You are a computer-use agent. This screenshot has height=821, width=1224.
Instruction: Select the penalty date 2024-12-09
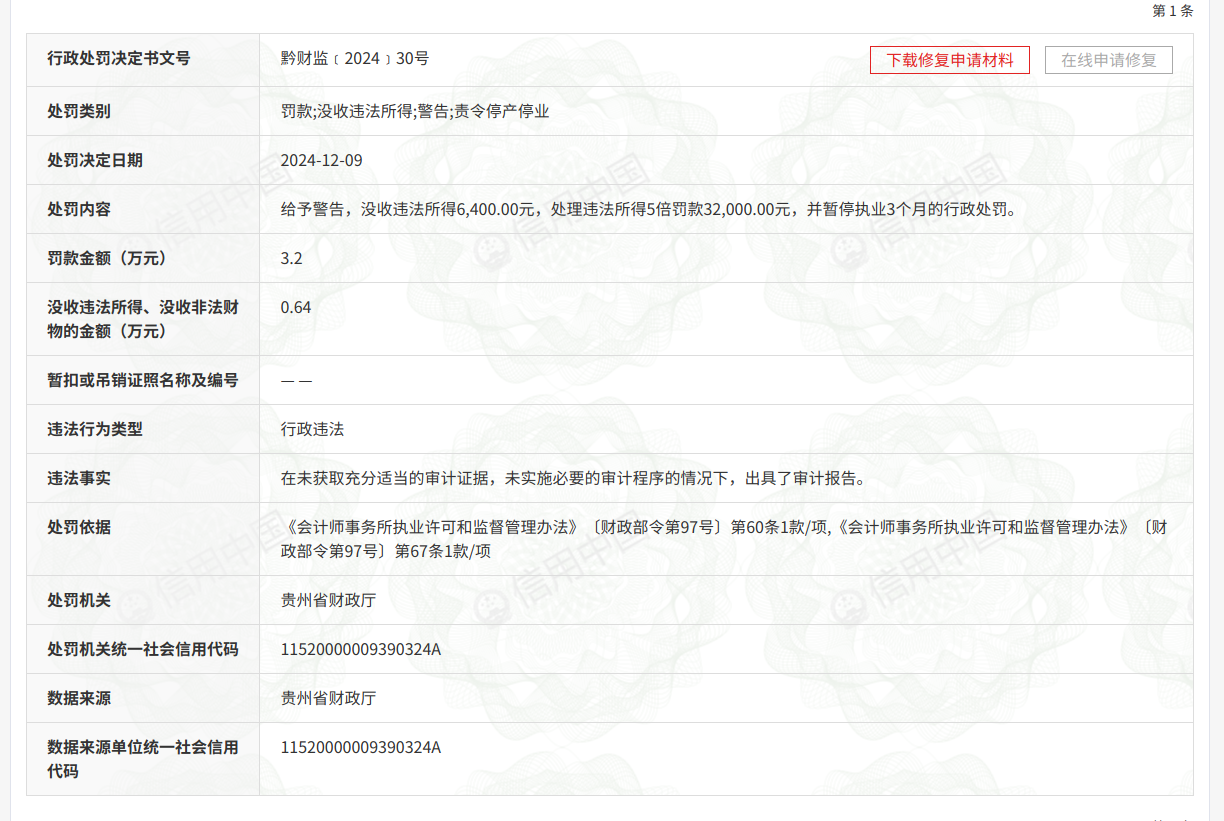321,160
